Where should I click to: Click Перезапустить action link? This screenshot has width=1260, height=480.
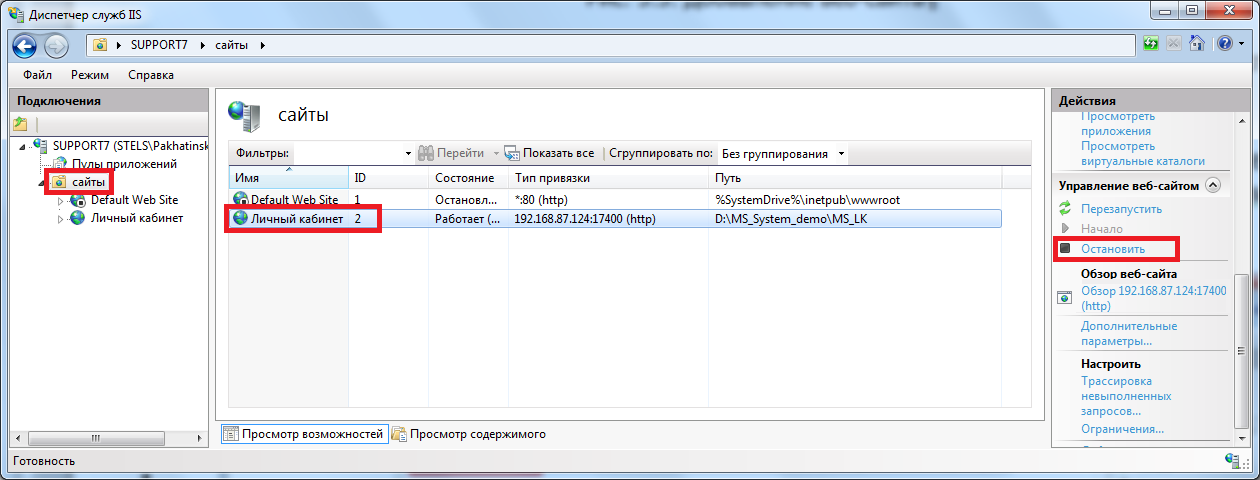coord(1121,209)
